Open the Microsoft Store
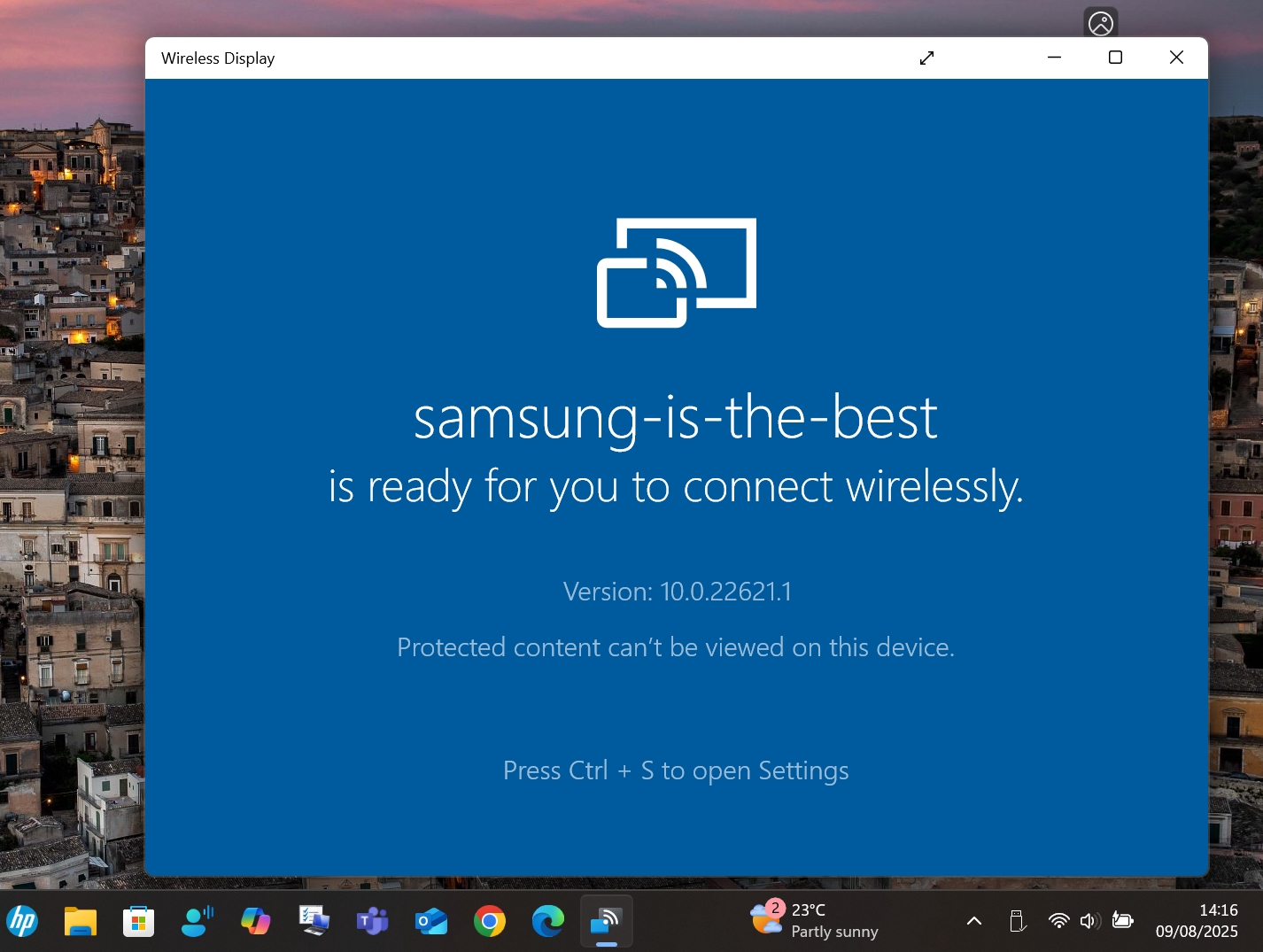 coord(138,921)
